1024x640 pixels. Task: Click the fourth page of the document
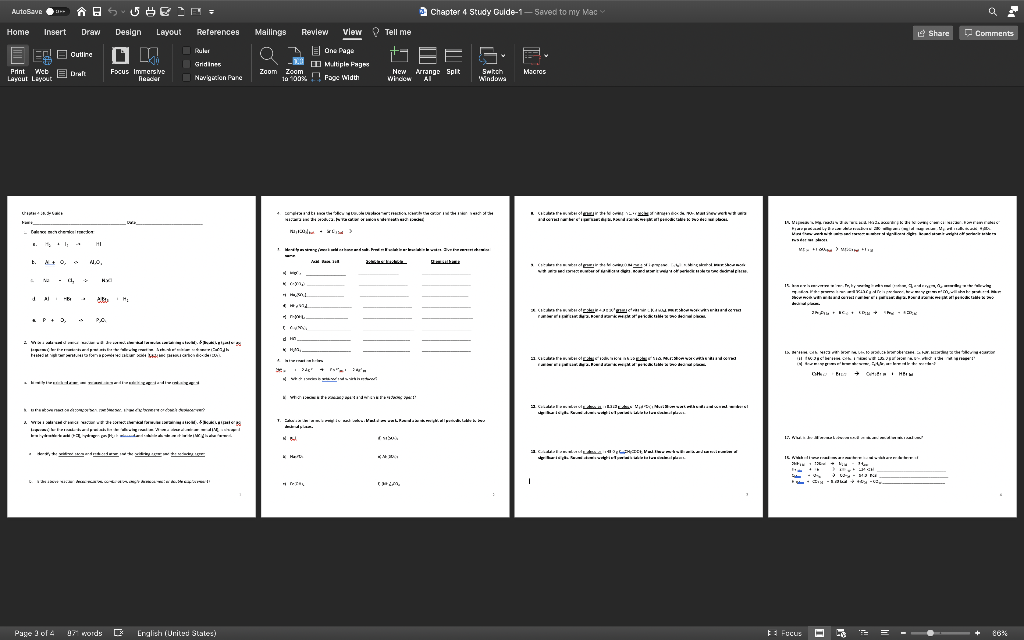(x=892, y=357)
